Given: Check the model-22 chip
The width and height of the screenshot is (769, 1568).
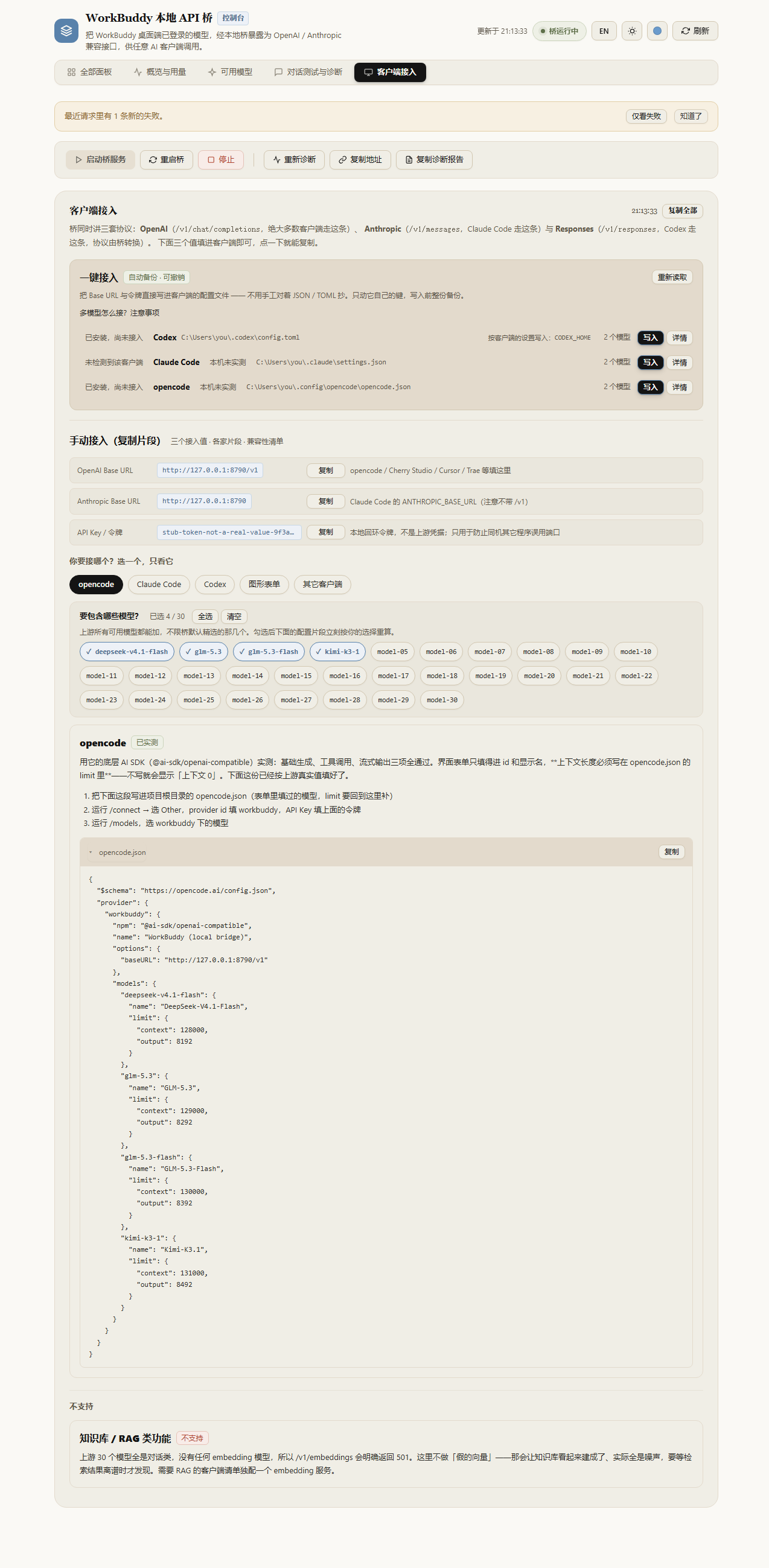Looking at the screenshot, I should [636, 676].
